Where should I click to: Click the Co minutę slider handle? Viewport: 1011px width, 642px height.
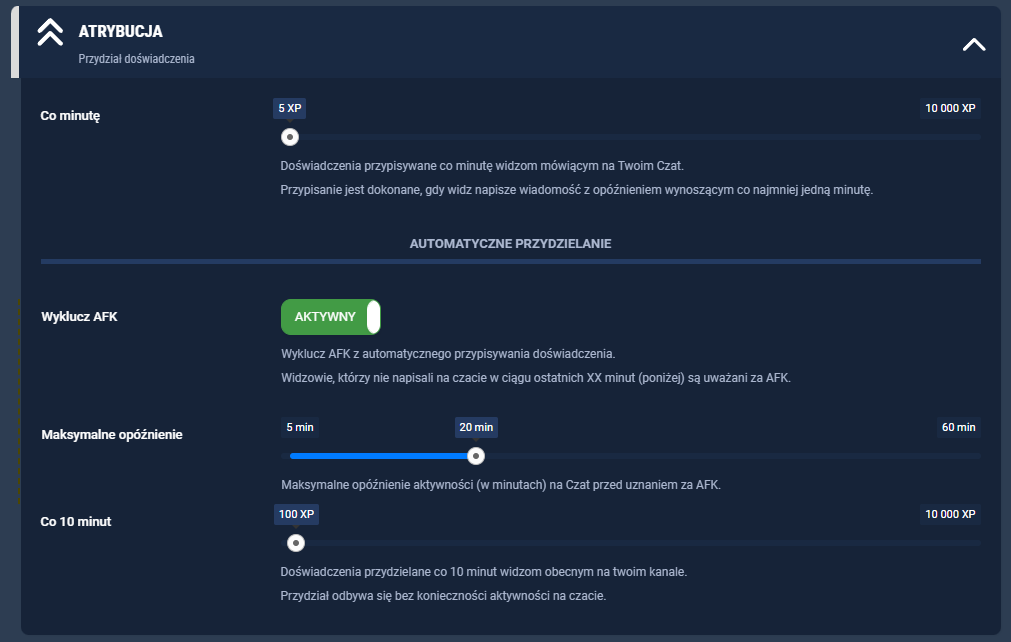tap(290, 137)
